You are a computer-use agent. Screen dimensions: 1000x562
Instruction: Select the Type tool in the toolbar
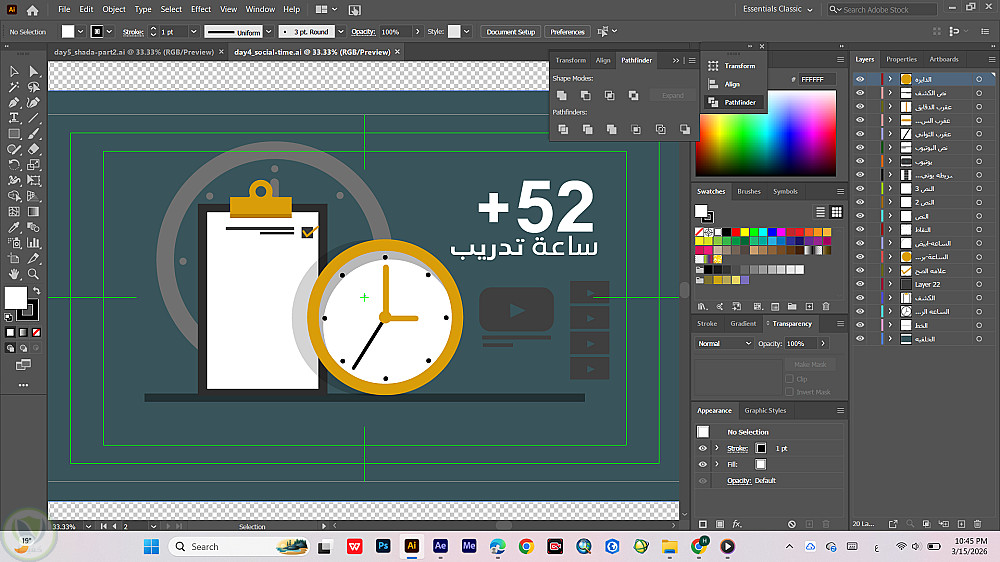point(15,117)
